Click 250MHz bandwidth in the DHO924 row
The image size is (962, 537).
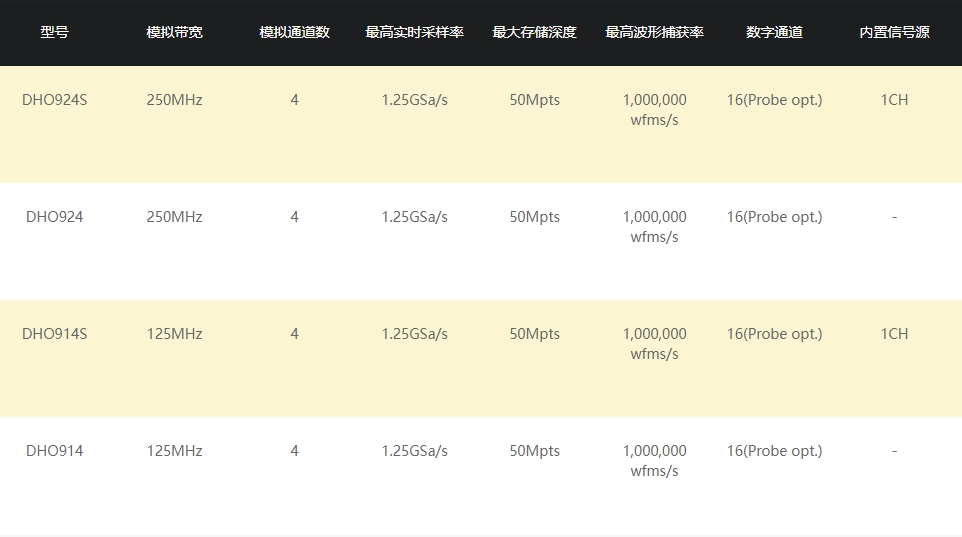pyautogui.click(x=174, y=217)
